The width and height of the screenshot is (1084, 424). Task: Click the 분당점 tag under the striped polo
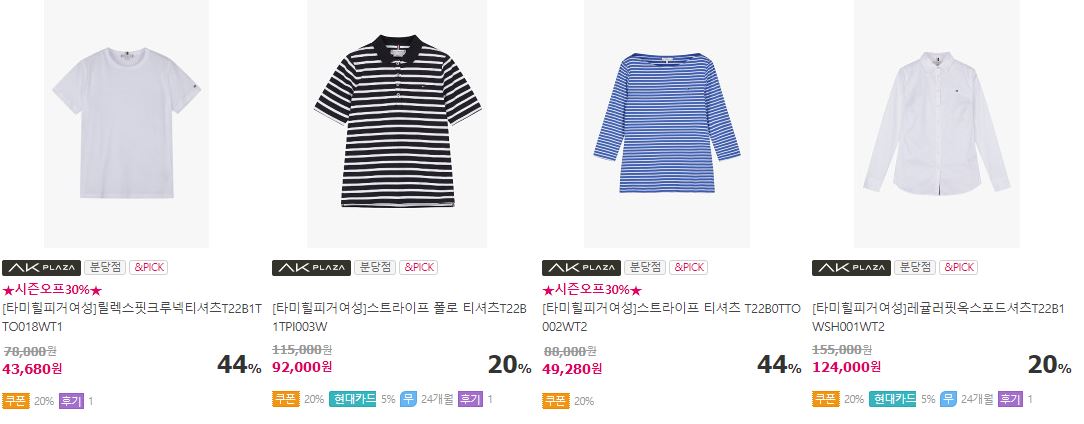375,268
